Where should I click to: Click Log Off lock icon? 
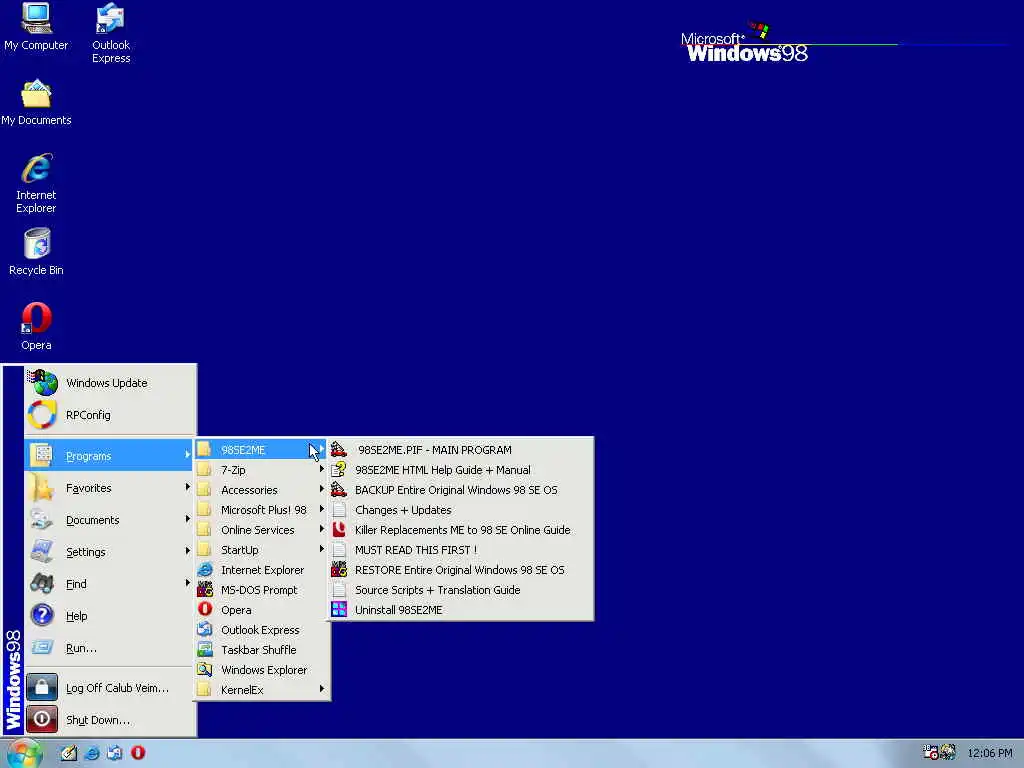(x=42, y=687)
